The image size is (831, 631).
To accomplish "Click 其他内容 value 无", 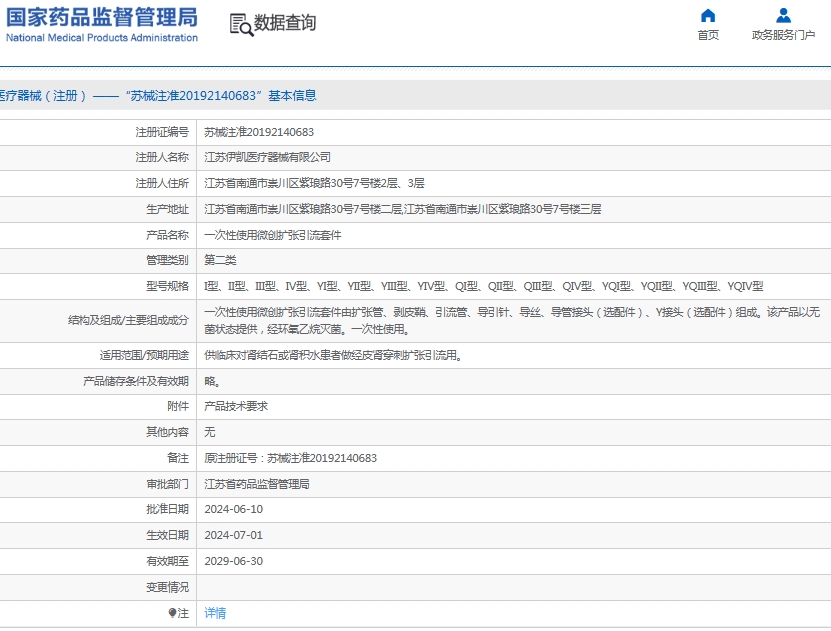I will (210, 432).
